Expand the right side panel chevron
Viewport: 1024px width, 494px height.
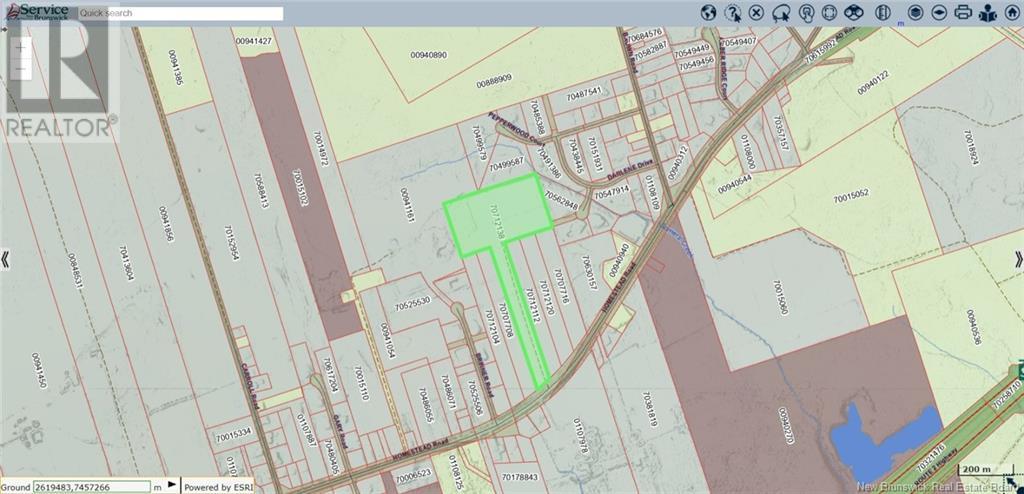pos(1017,260)
